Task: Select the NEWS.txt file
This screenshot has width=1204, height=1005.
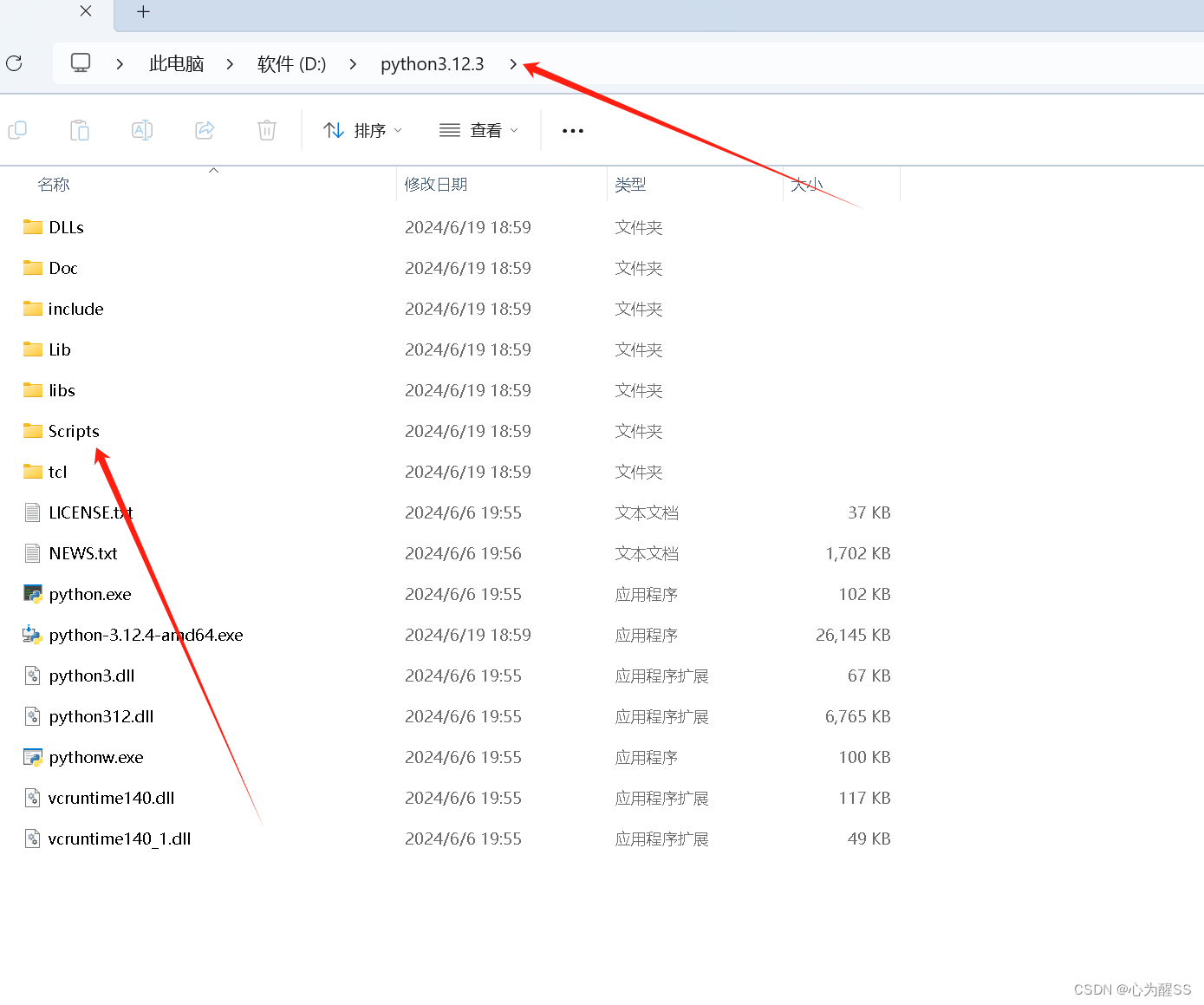Action: click(x=83, y=553)
